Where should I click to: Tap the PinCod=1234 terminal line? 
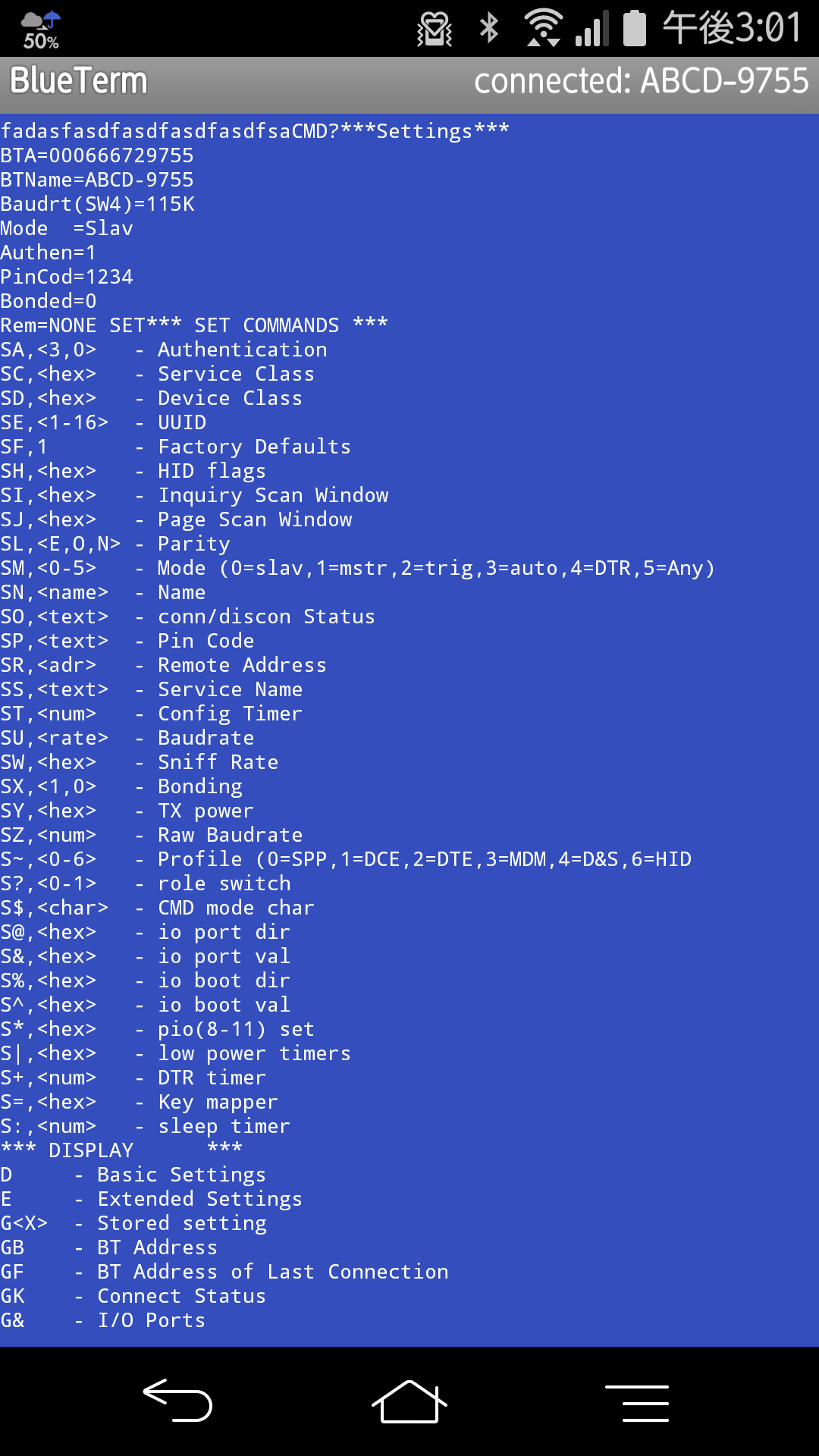pos(67,277)
